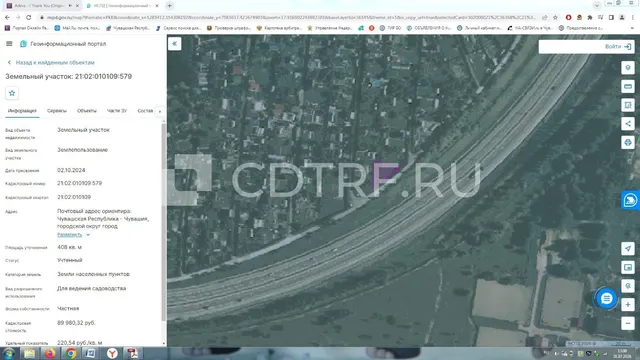Switch to the Сервисы tab
640x360 pixels.
57,111
